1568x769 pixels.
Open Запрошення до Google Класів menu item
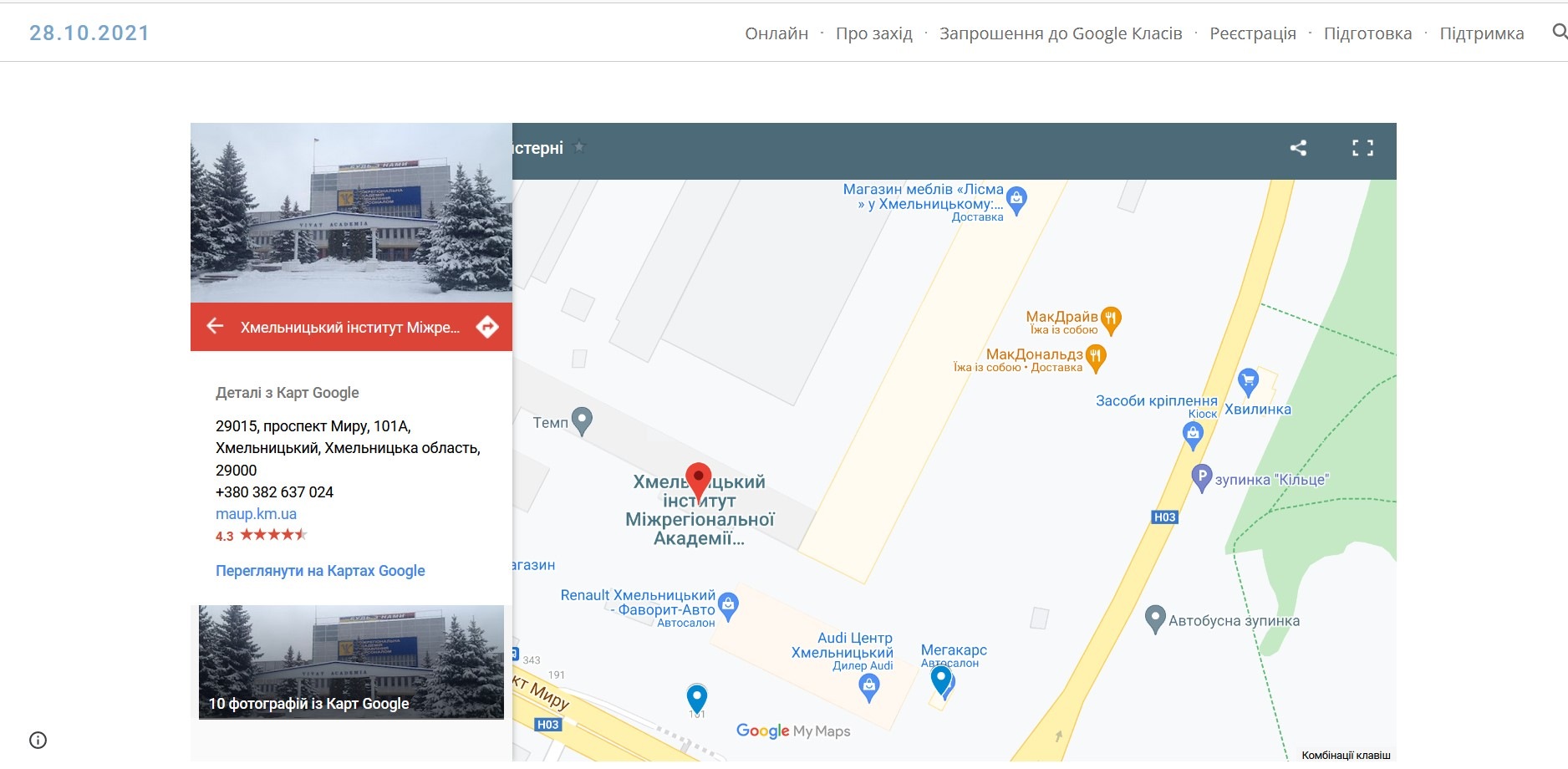pyautogui.click(x=1061, y=33)
